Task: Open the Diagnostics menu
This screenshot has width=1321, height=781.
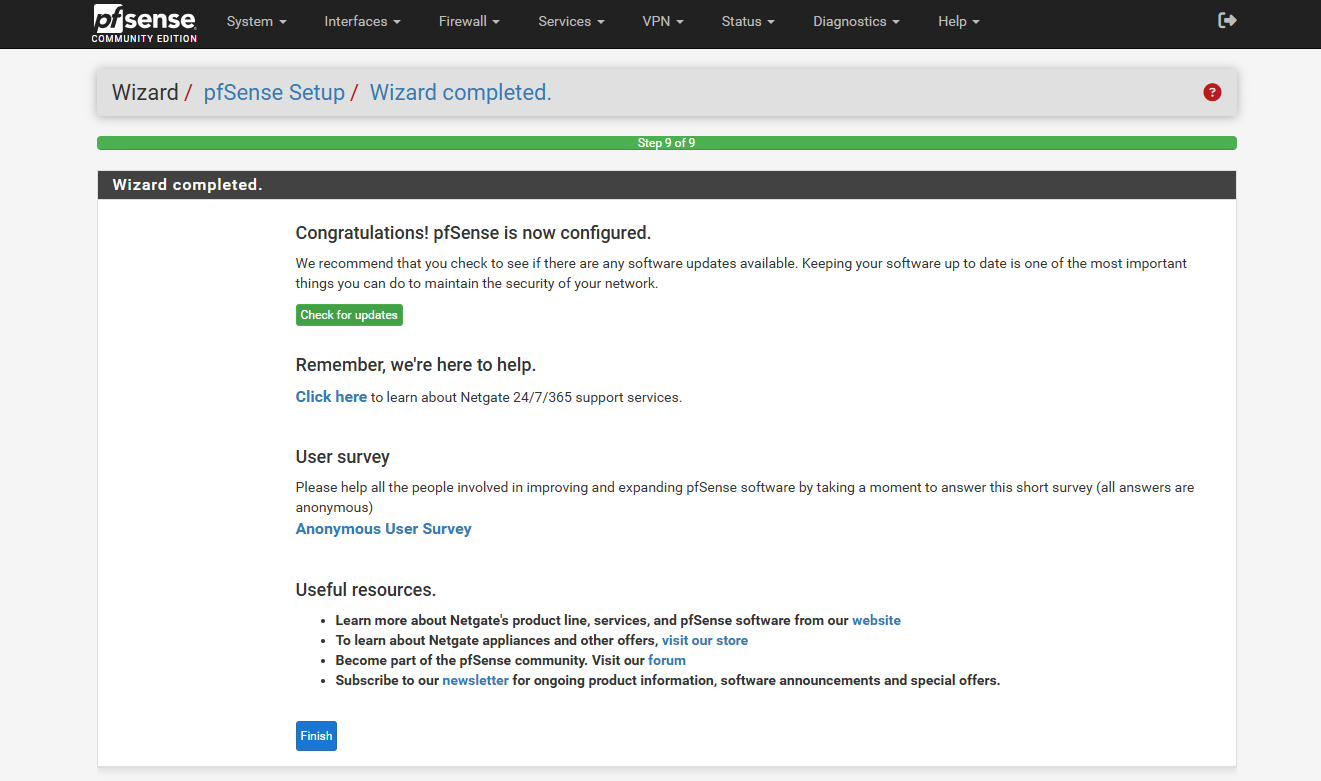Action: coord(856,21)
